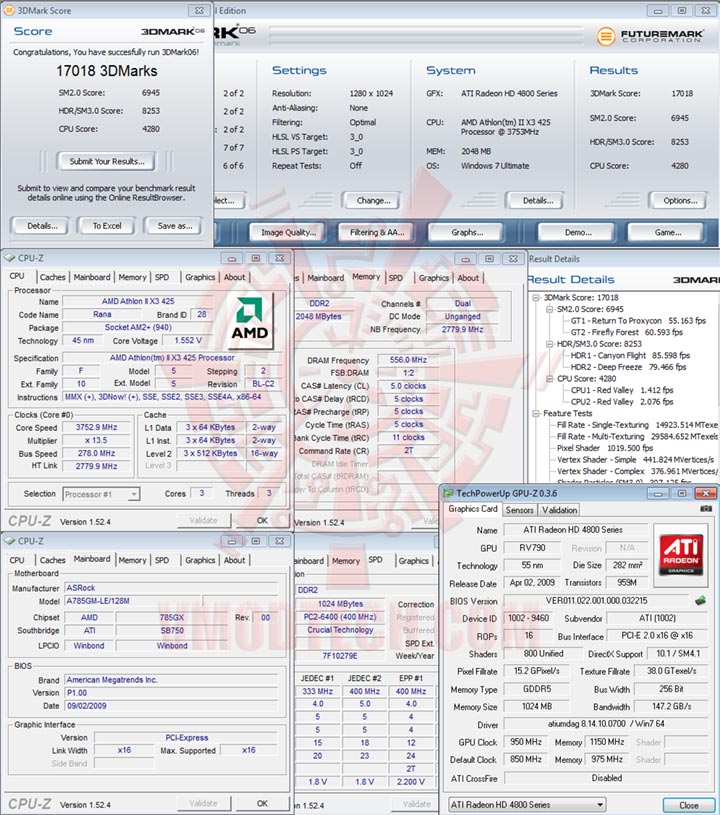Click the BIOS save chip icon in GPU-Z
Image resolution: width=720 pixels, height=815 pixels.
click(700, 601)
